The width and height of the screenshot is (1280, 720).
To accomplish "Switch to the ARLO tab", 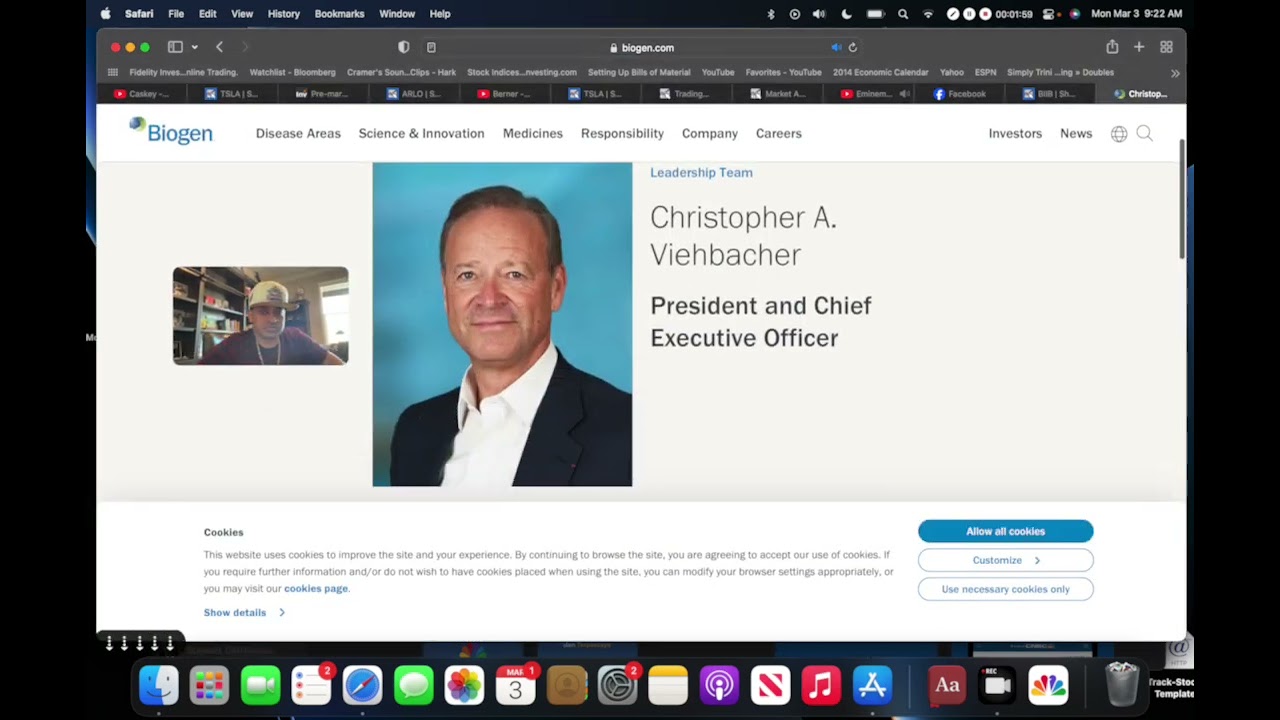I will (412, 94).
